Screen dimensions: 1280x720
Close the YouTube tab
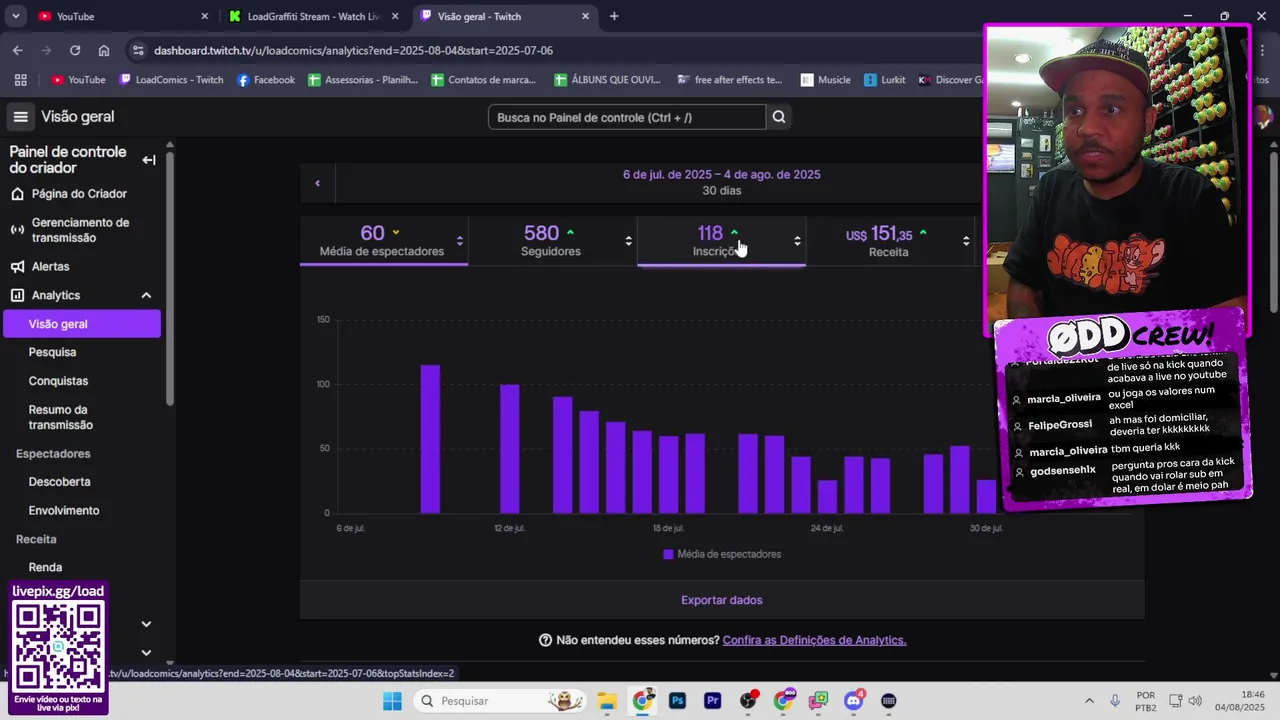(204, 16)
